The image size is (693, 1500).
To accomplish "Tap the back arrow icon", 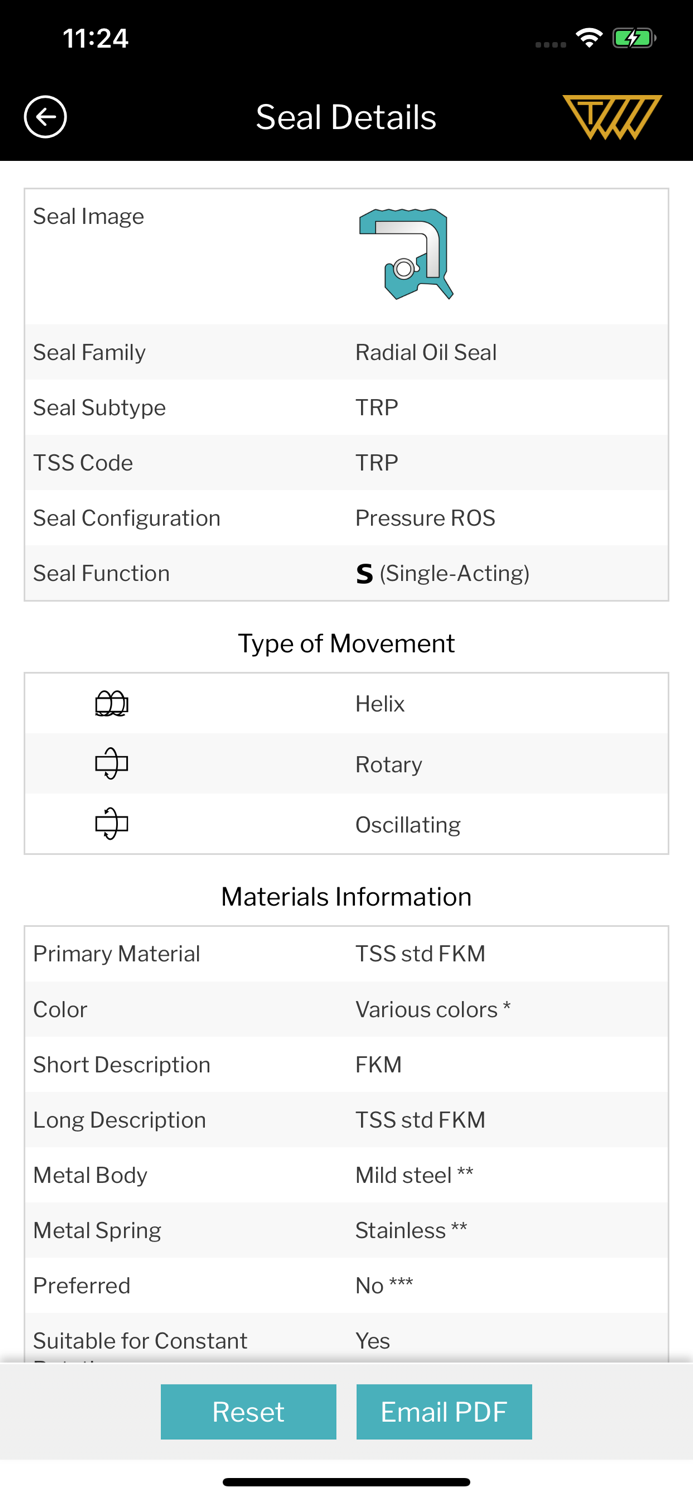I will click(45, 117).
